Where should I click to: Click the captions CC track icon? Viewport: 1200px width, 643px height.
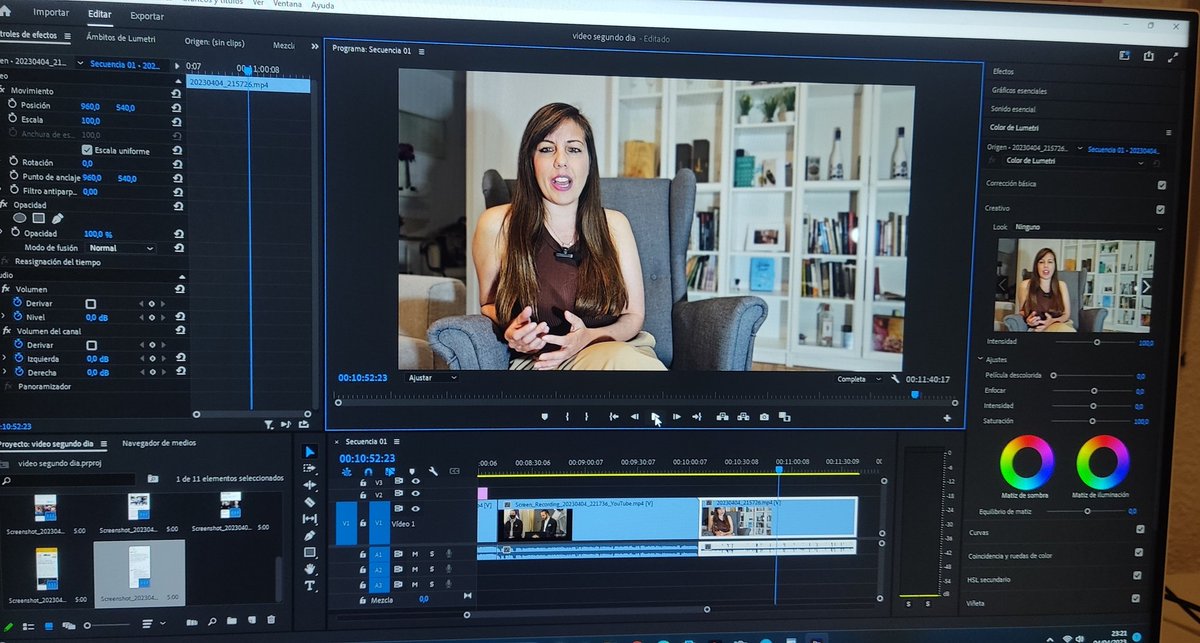[454, 471]
